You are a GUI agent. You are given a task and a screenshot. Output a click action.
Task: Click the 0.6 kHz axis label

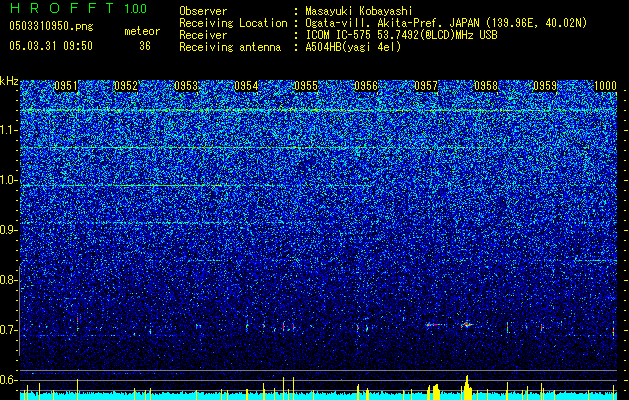click(x=8, y=380)
